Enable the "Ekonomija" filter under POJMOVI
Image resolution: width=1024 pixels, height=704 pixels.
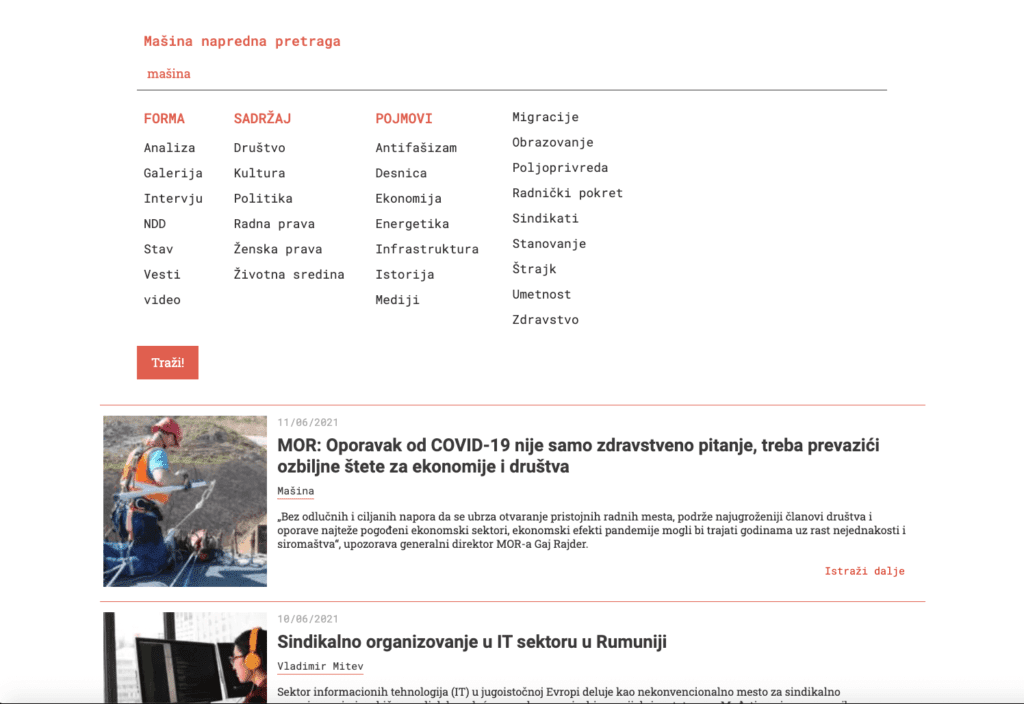[409, 198]
